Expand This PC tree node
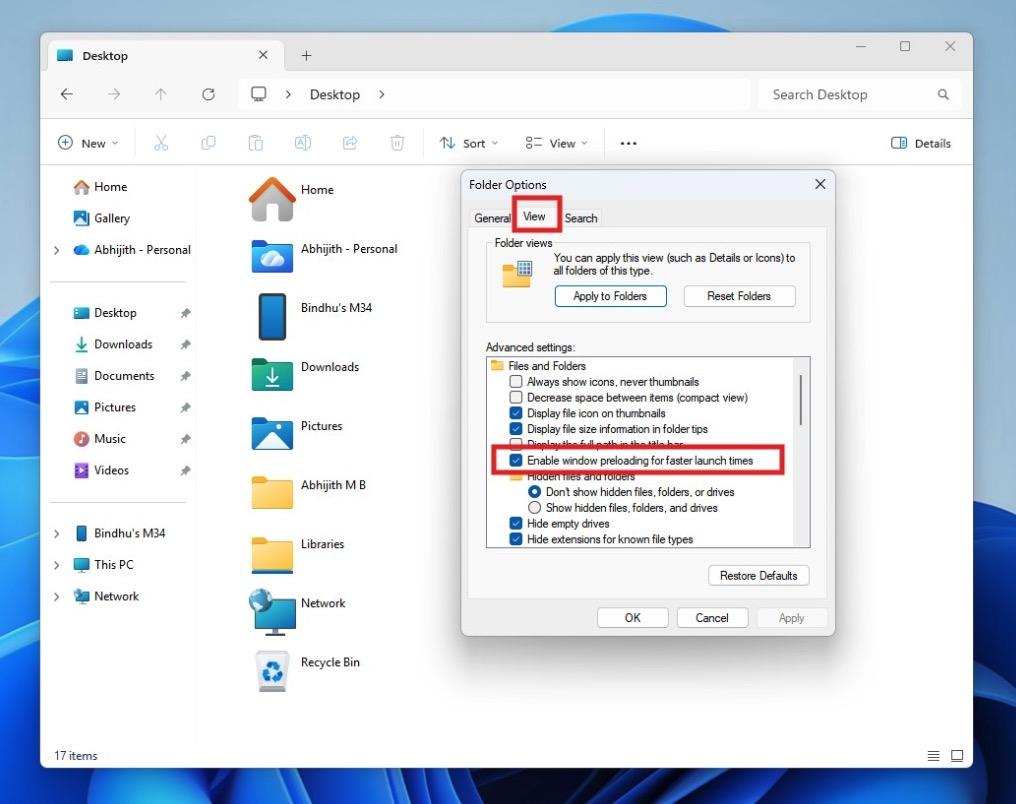The height and width of the screenshot is (804, 1016). pos(57,565)
